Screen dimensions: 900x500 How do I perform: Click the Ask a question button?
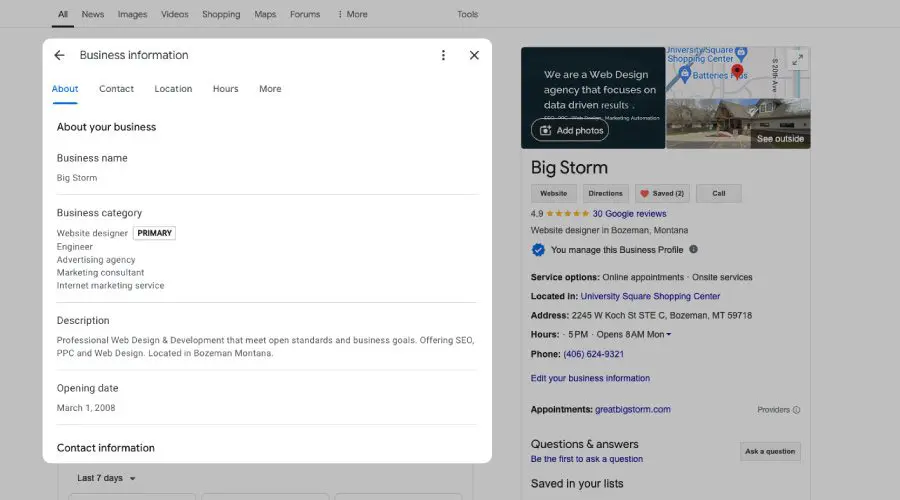pos(770,452)
